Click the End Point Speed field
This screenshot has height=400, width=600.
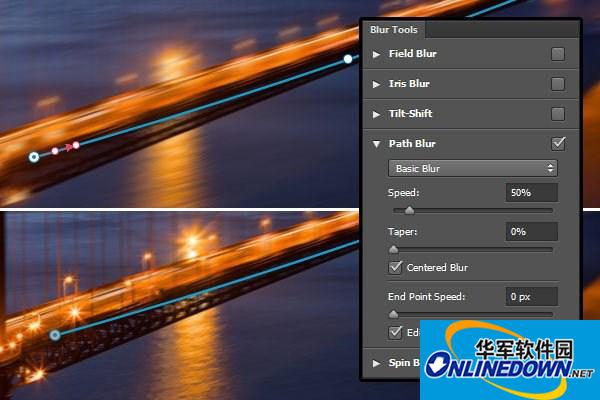[x=532, y=297]
